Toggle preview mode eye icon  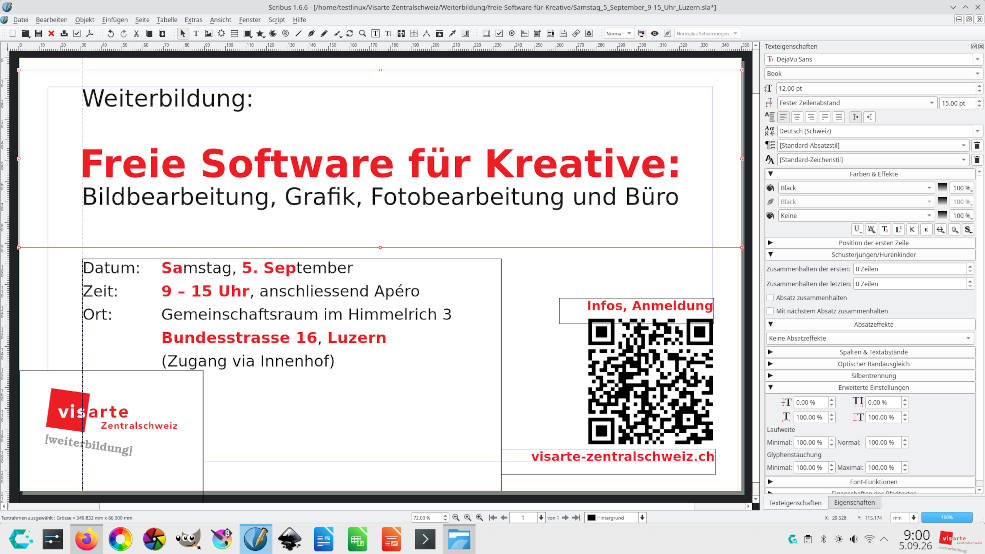point(655,33)
